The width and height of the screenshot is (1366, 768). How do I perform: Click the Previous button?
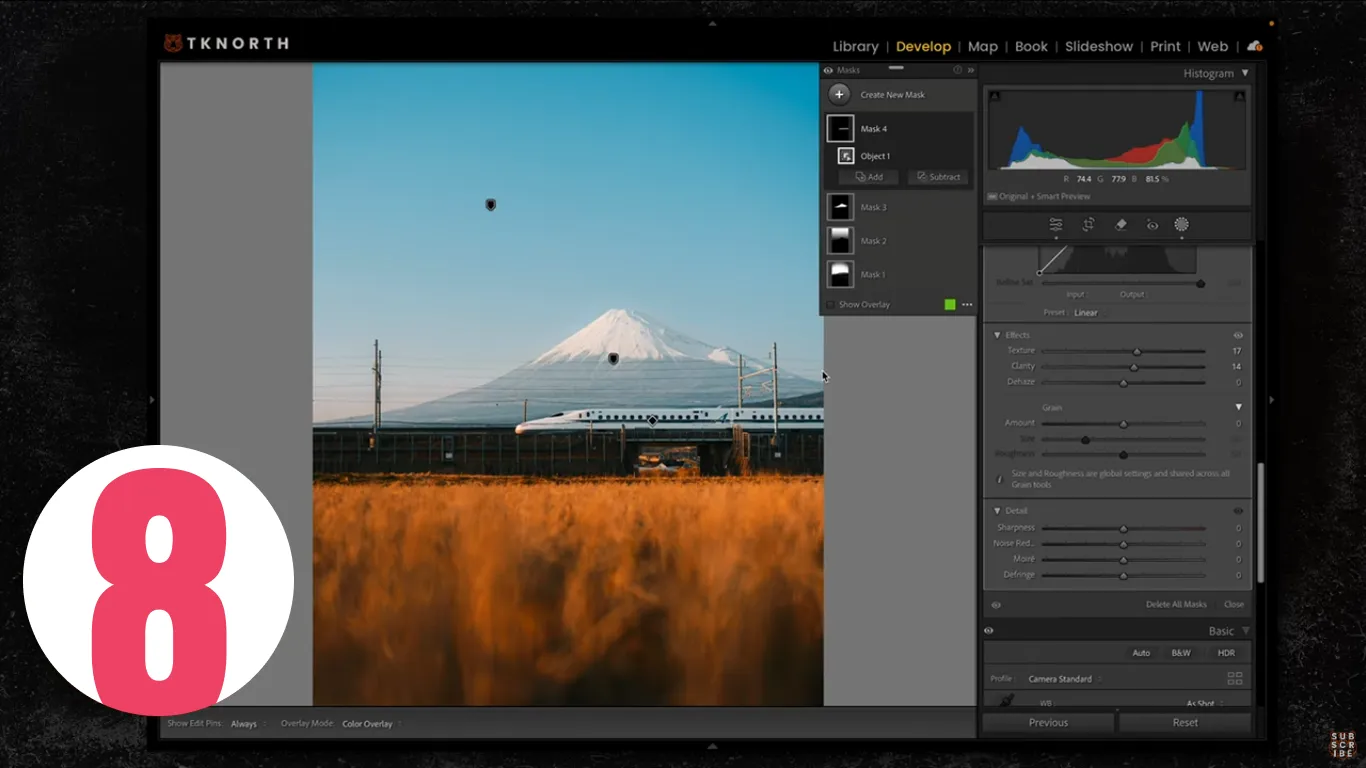(x=1048, y=722)
